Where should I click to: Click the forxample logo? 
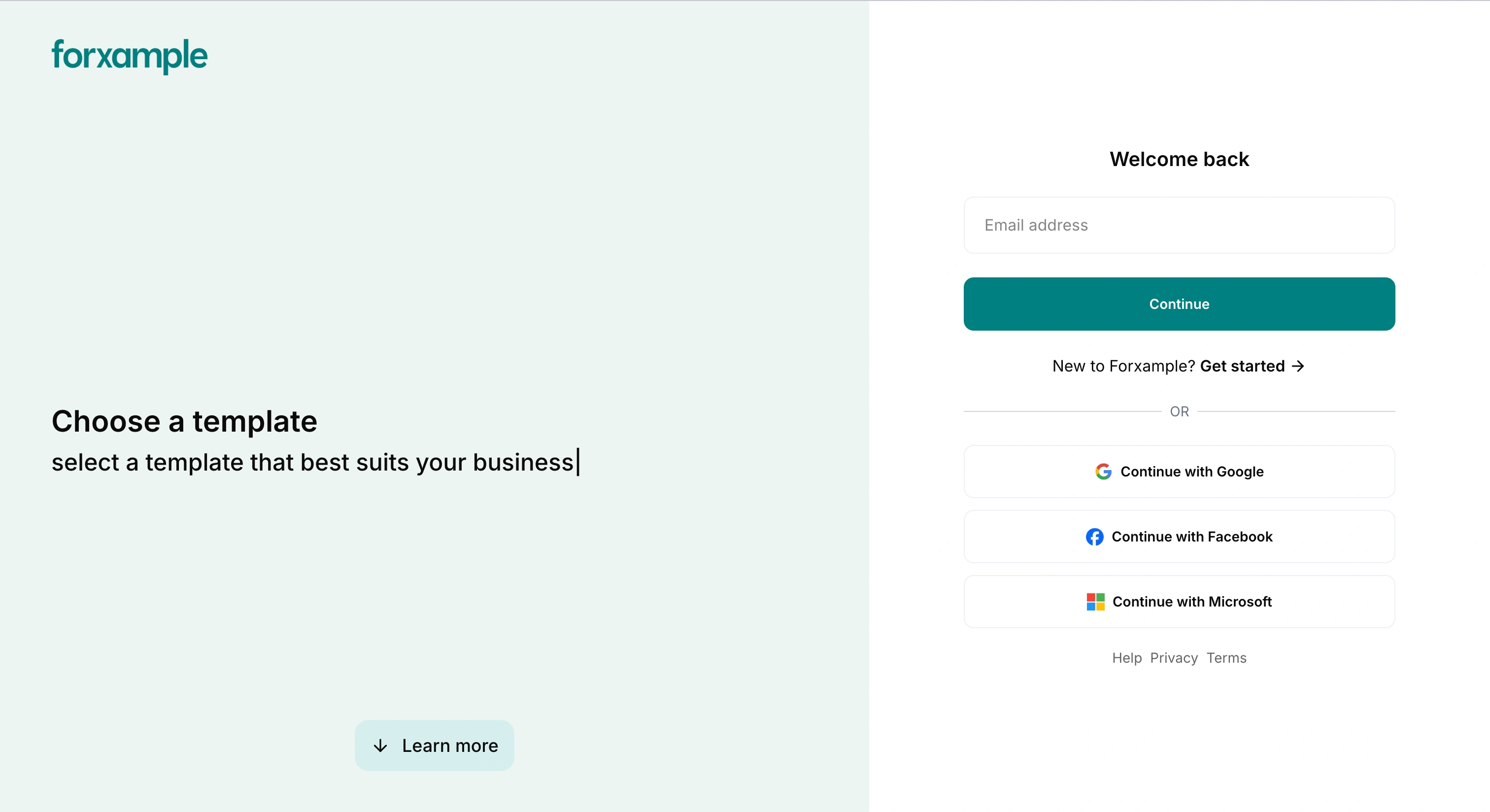pyautogui.click(x=129, y=56)
